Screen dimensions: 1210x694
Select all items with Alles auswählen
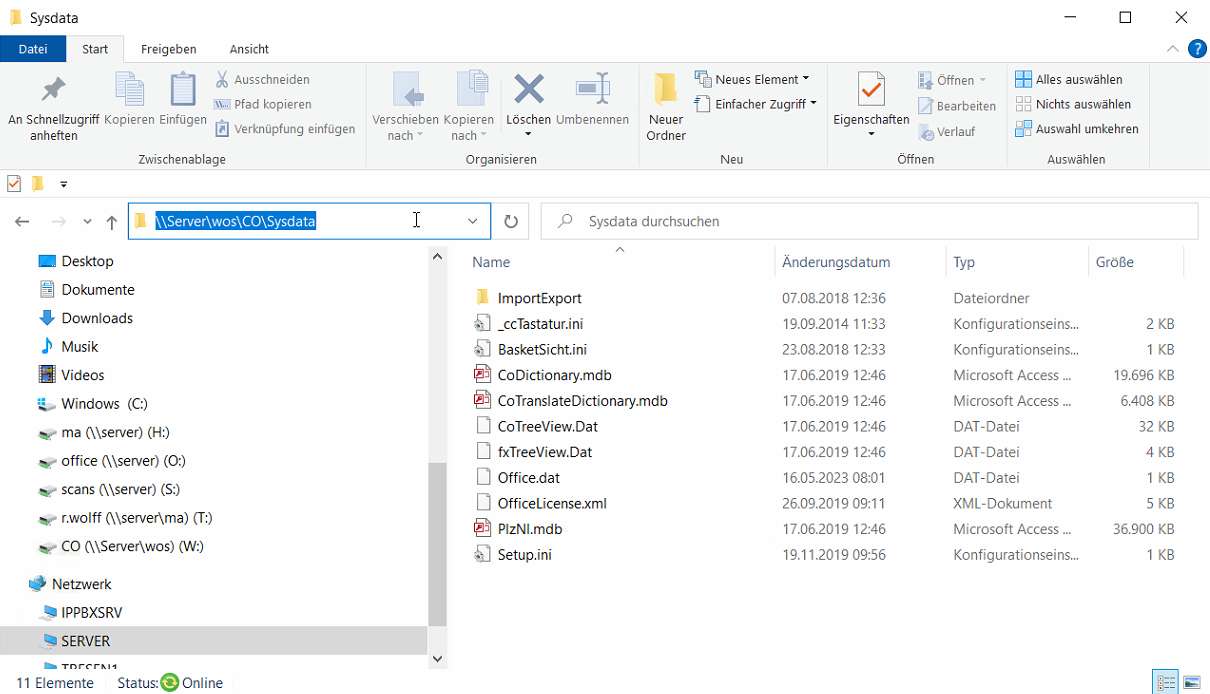tap(1069, 79)
